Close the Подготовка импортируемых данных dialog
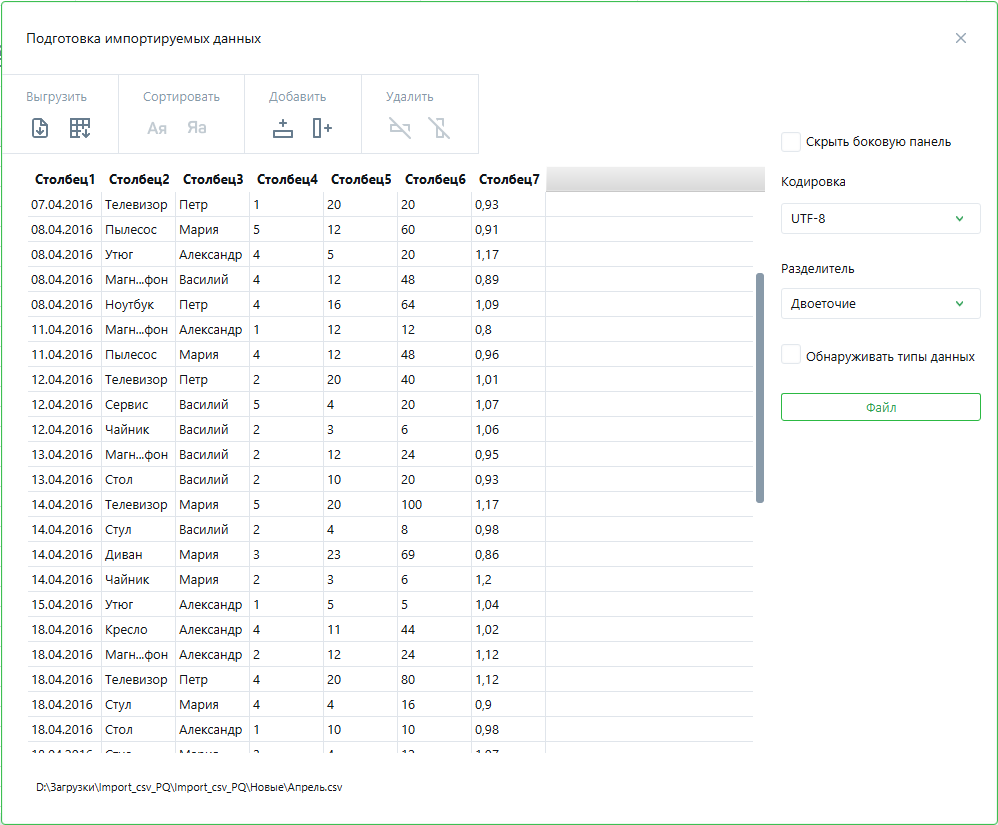 [961, 38]
